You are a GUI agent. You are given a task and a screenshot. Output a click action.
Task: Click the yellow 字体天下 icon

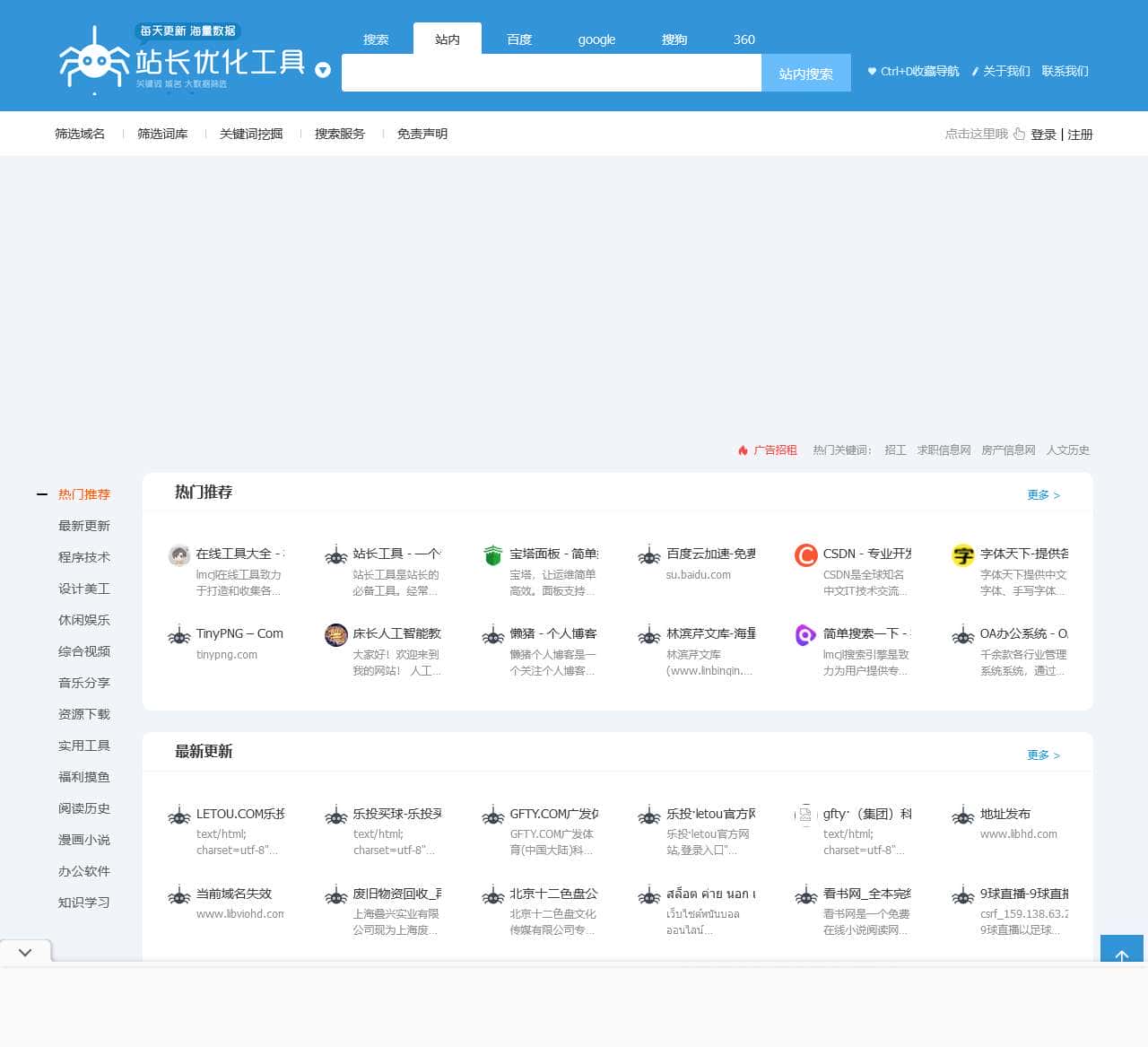point(962,555)
